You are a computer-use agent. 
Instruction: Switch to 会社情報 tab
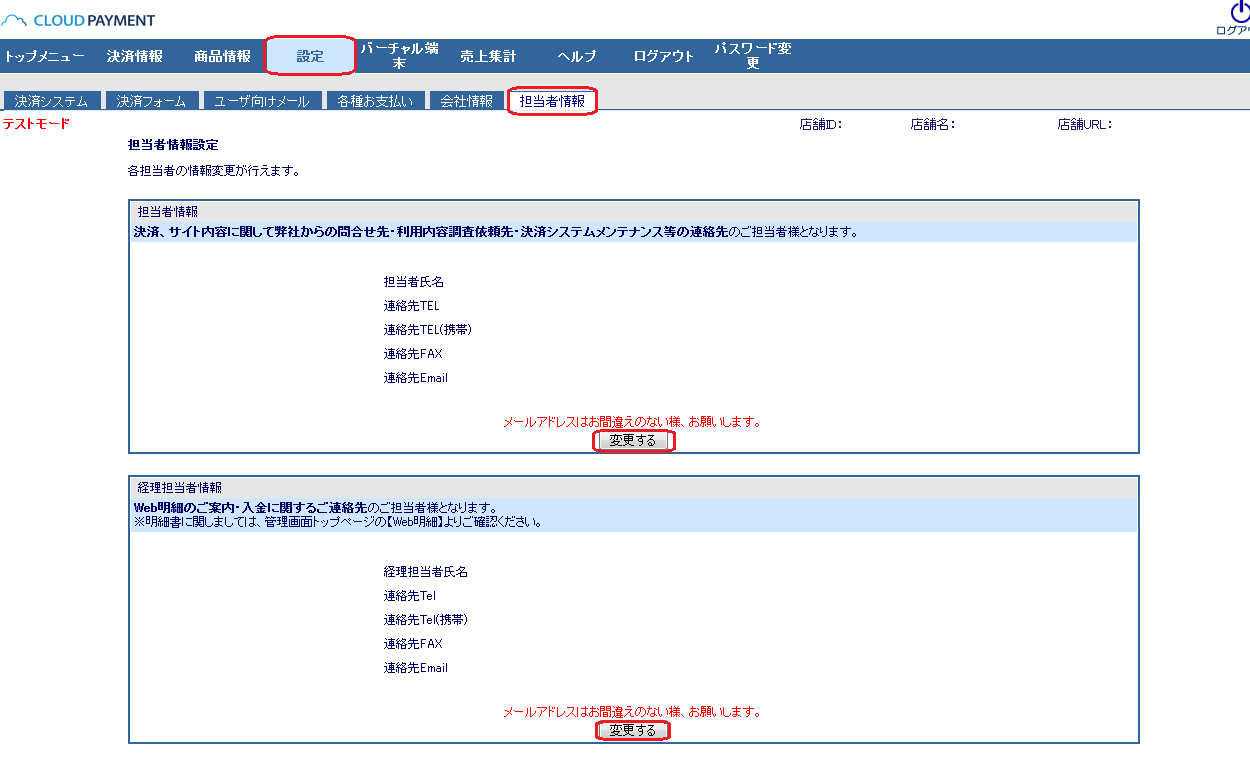point(467,101)
